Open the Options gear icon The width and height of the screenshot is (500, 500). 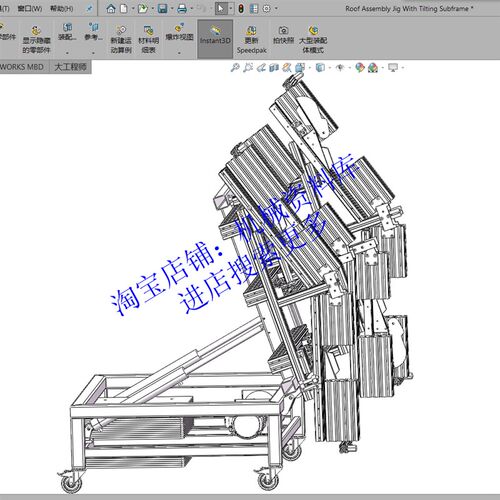click(x=266, y=8)
